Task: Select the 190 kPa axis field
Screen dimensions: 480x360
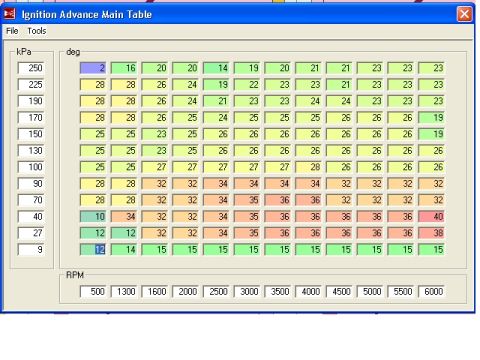Action: [31, 101]
